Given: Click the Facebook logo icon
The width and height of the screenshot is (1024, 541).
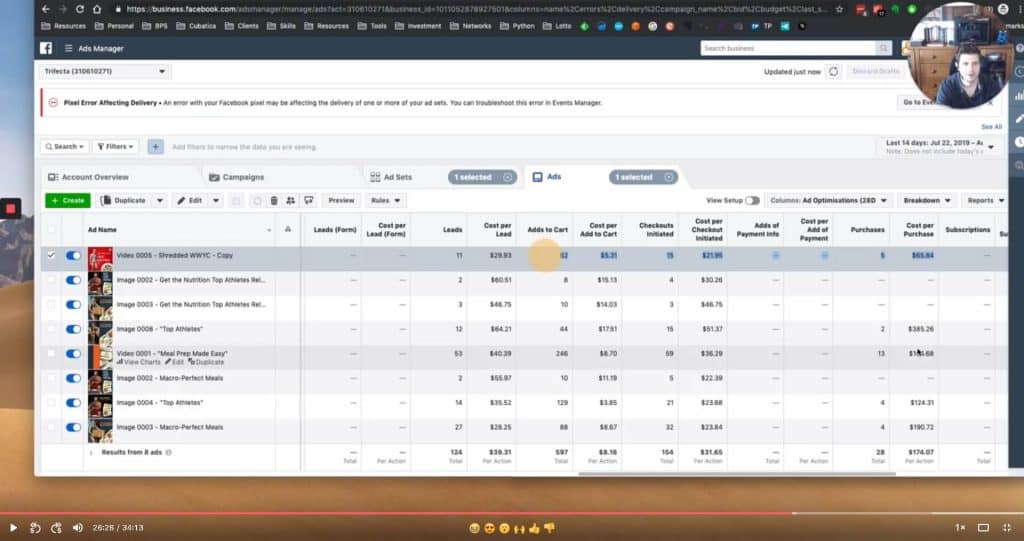Looking at the screenshot, I should (46, 48).
